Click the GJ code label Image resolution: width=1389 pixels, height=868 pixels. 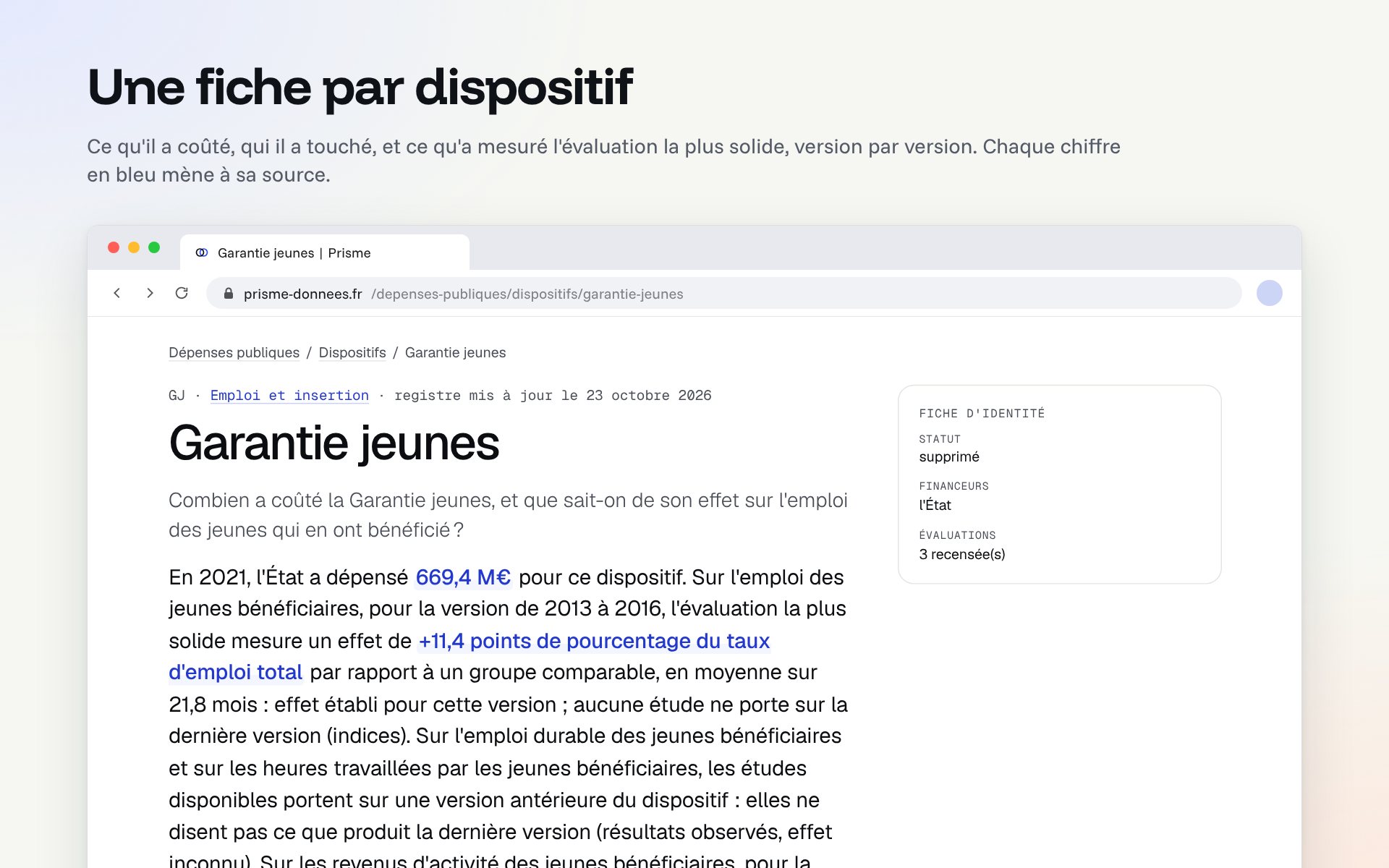[x=177, y=396]
